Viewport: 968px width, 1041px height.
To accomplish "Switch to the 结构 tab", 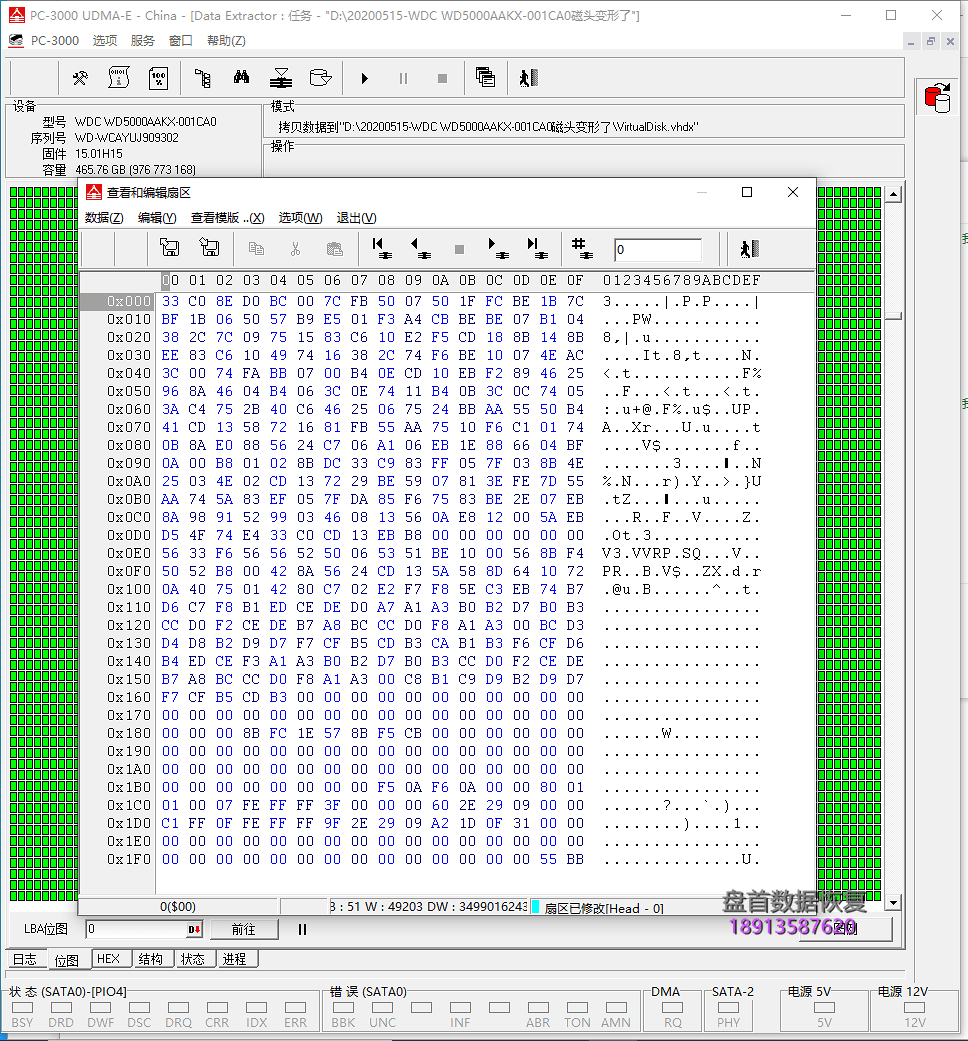I will [x=151, y=959].
